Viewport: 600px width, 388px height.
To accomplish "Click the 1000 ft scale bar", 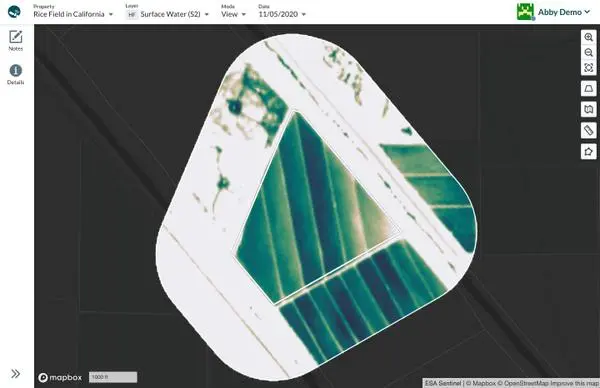I will click(x=113, y=377).
